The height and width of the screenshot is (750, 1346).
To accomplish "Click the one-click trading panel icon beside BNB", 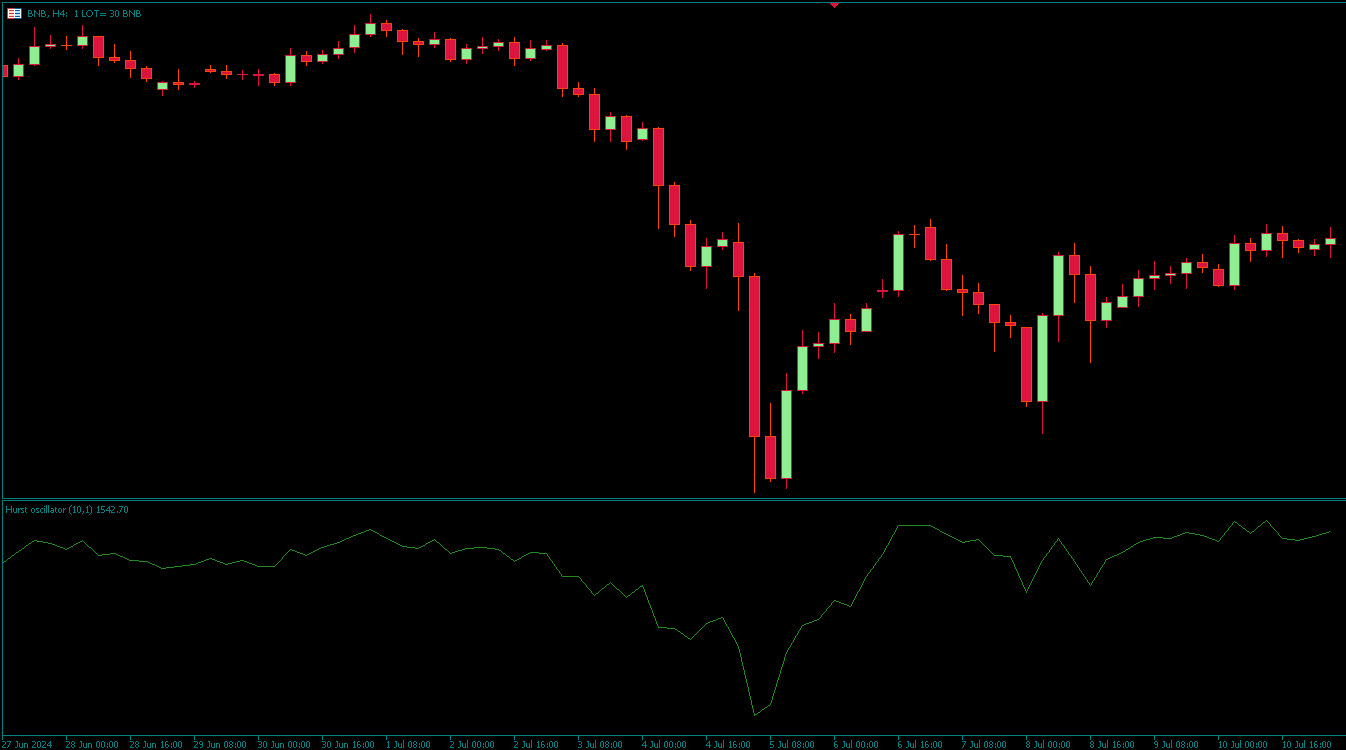I will [14, 14].
